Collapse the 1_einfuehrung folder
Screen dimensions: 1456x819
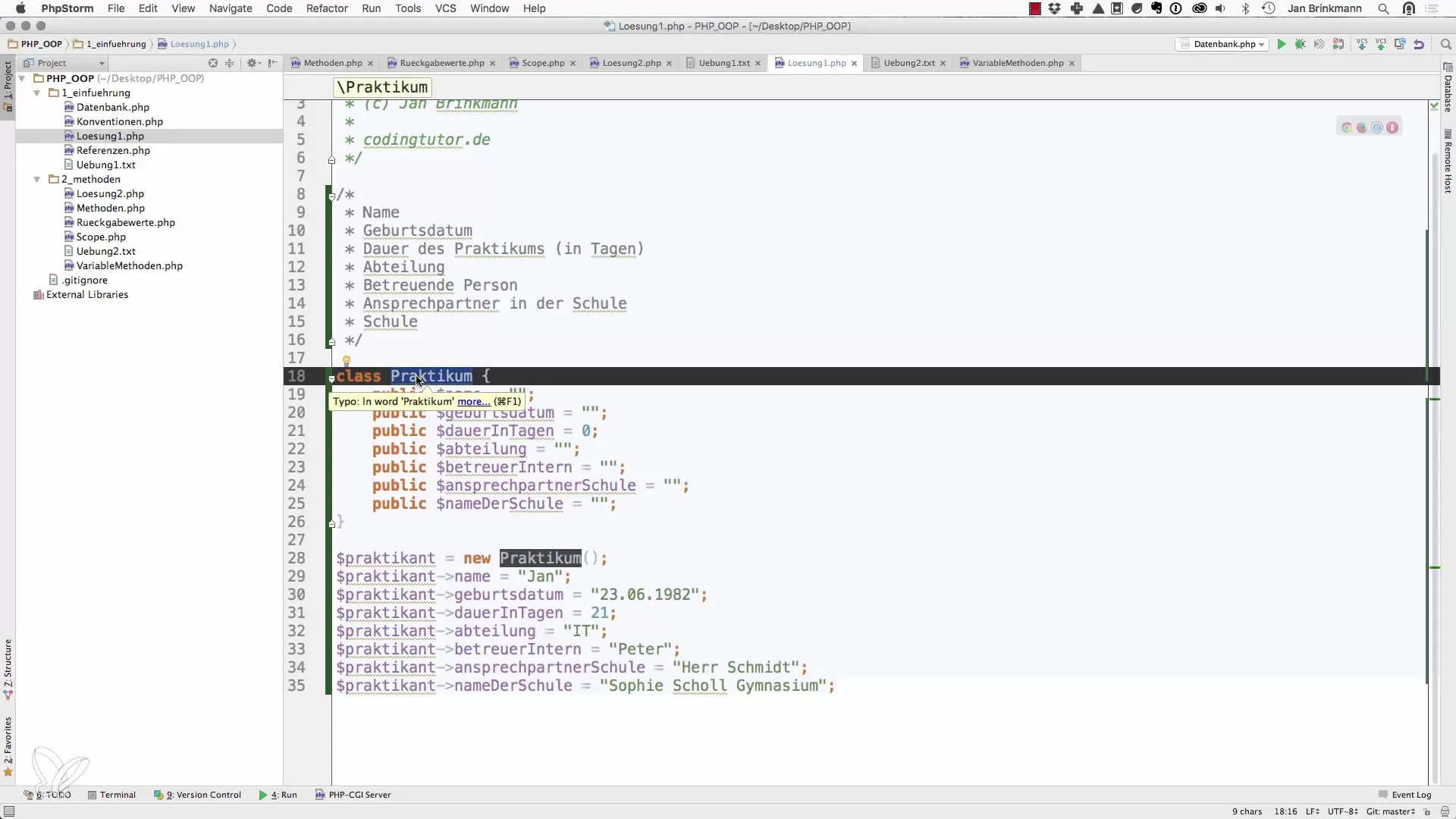pyautogui.click(x=36, y=93)
